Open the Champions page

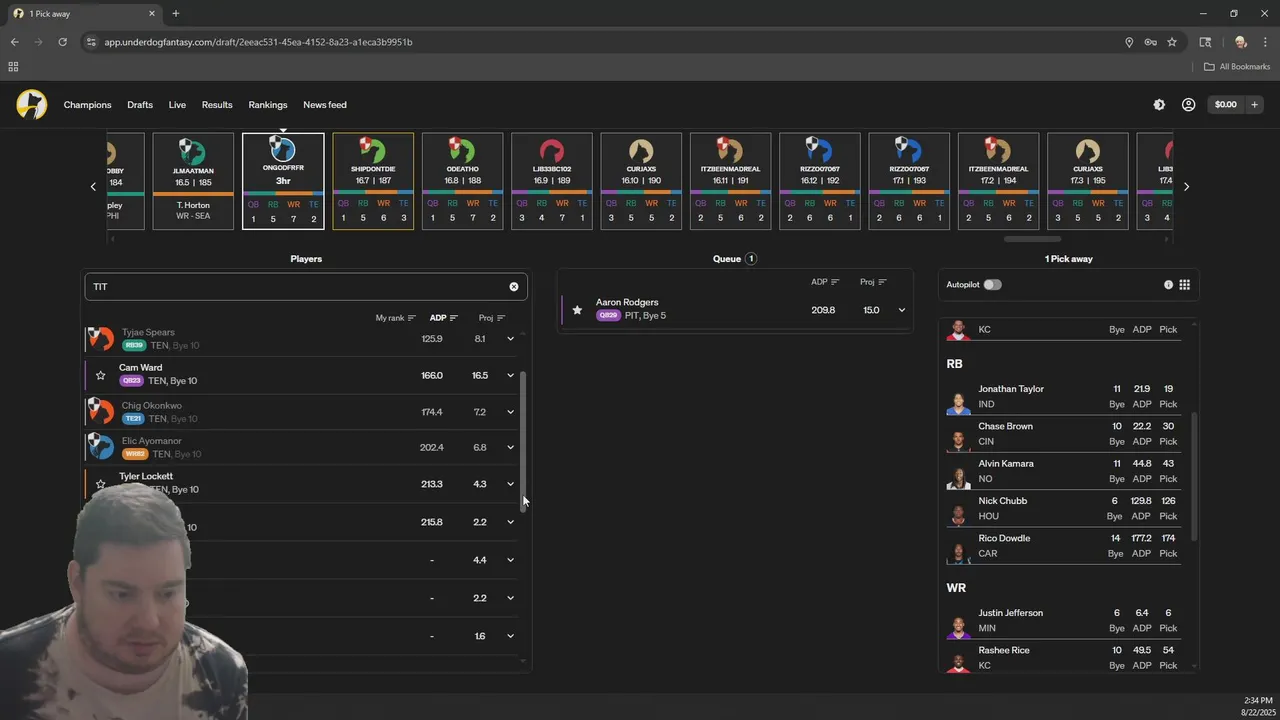(87, 105)
